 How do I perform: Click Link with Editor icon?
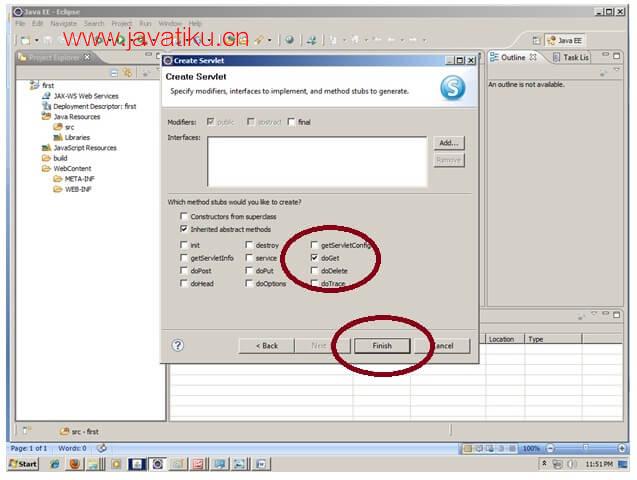pos(127,72)
